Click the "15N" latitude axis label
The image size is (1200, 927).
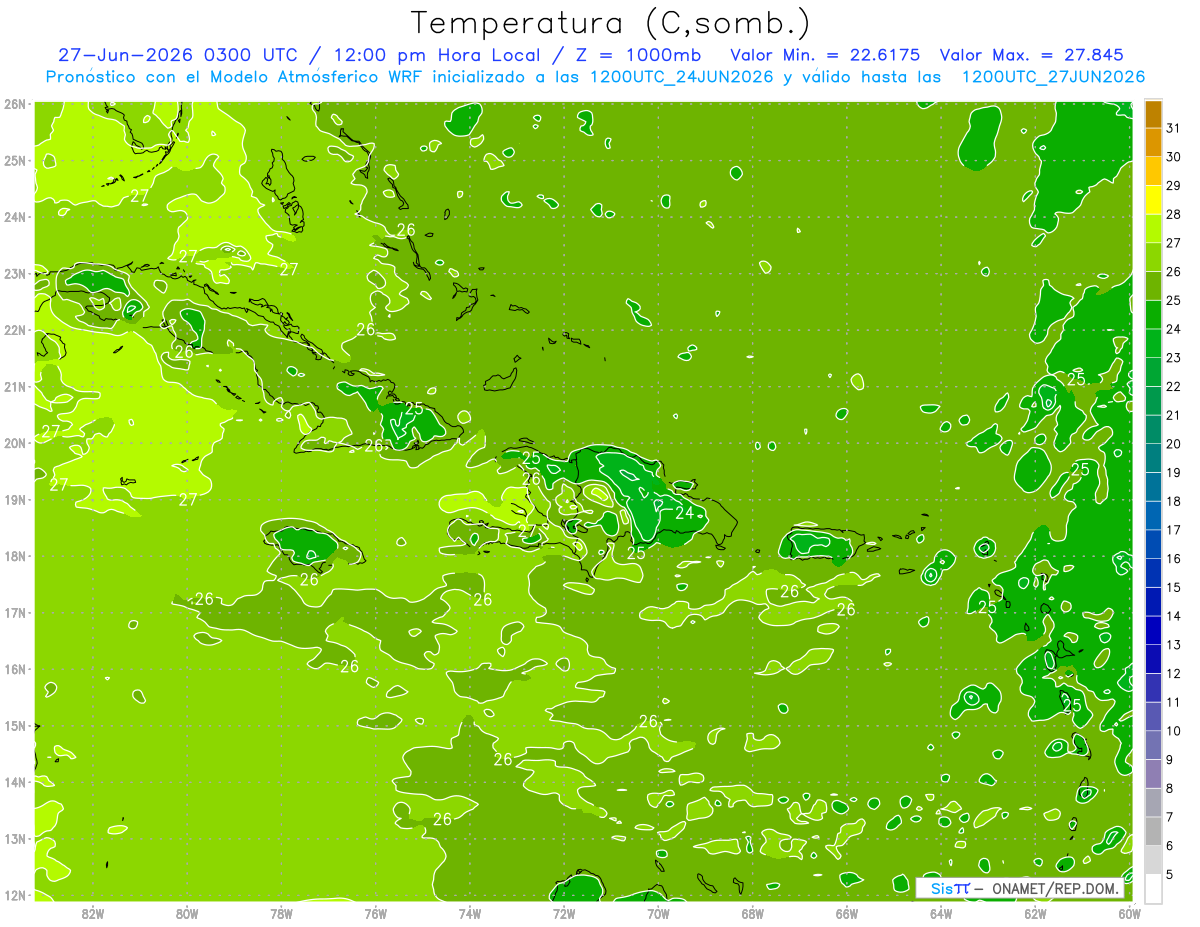14,726
